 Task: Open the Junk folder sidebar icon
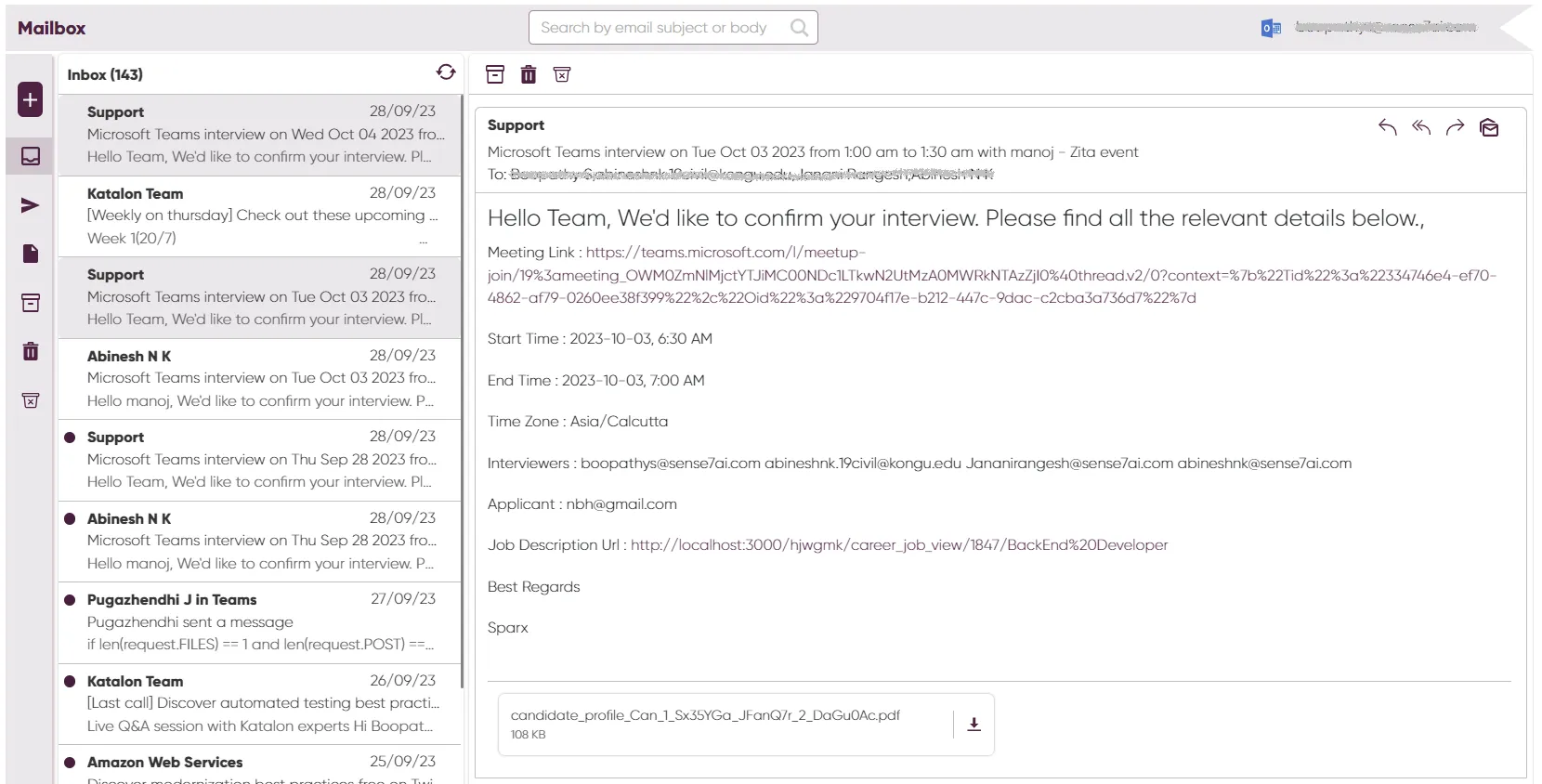[30, 400]
